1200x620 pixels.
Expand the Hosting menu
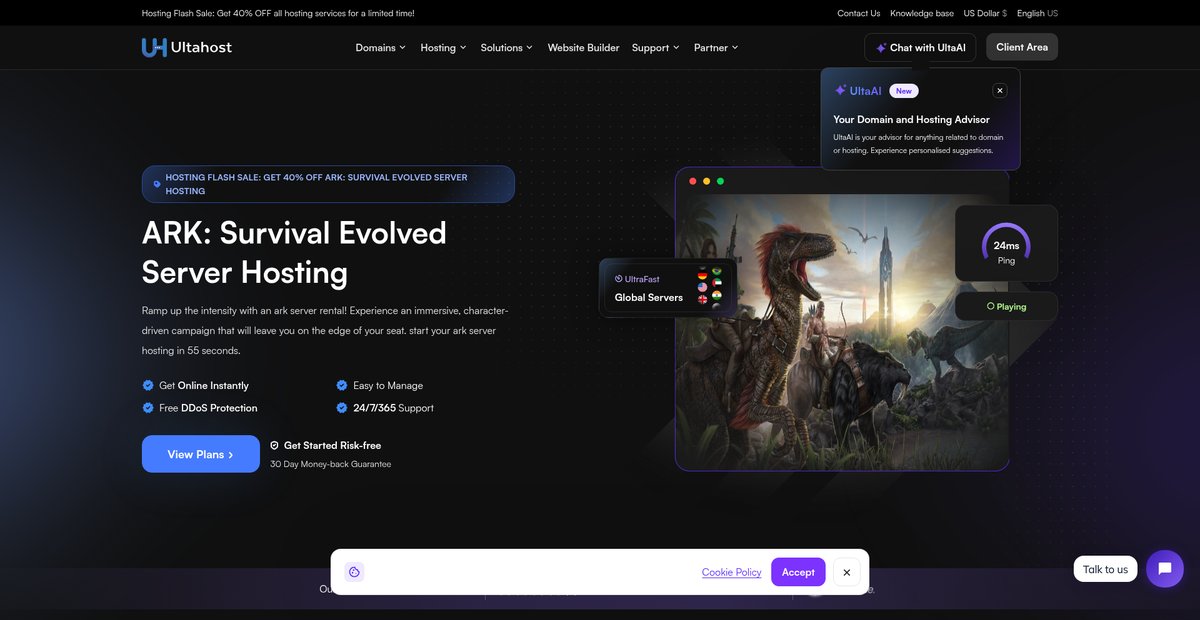(x=443, y=48)
